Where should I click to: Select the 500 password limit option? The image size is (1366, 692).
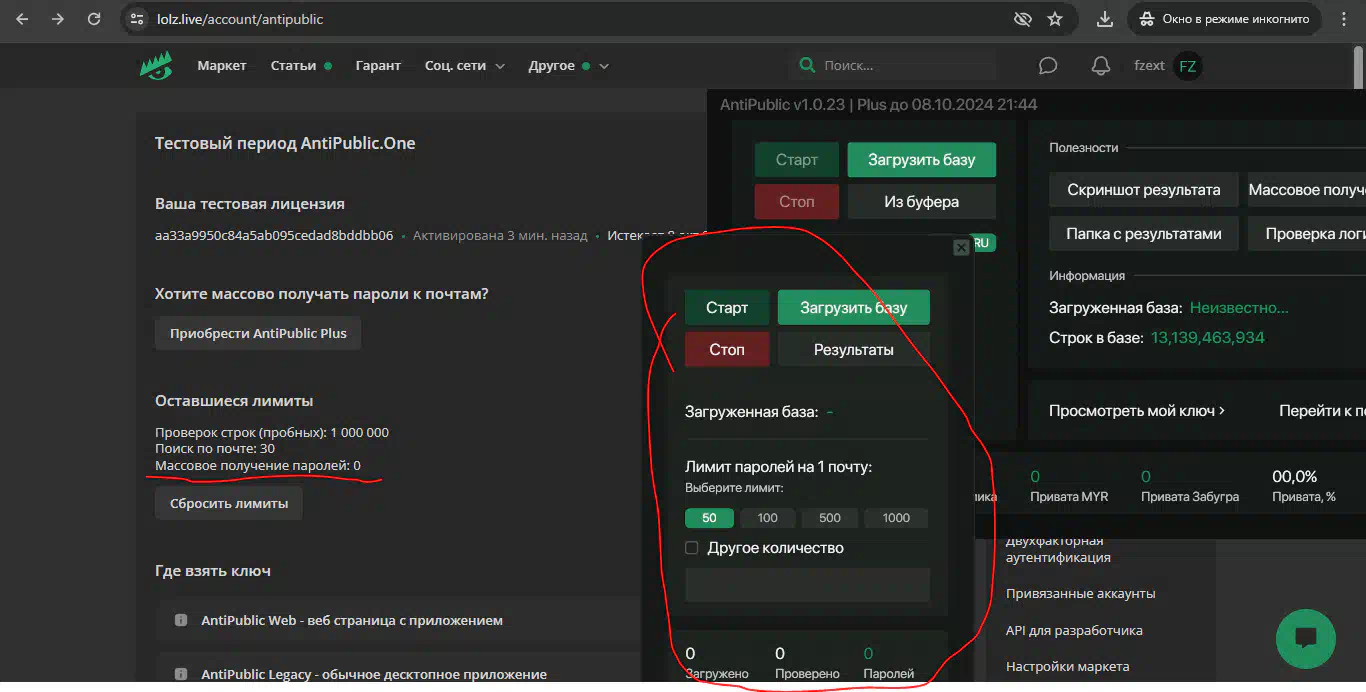click(830, 518)
